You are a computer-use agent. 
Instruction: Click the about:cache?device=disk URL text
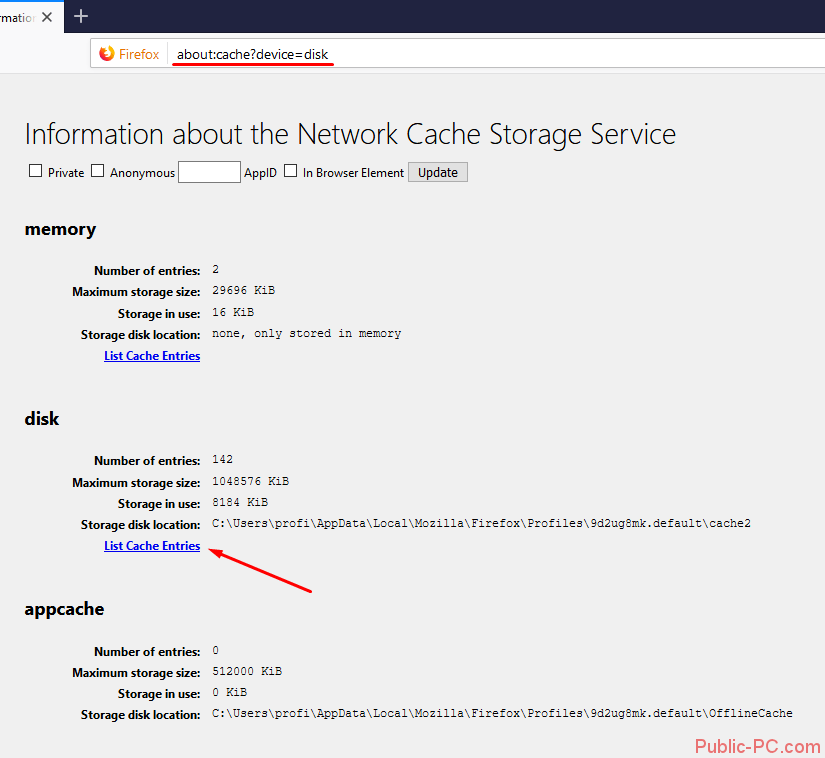click(x=252, y=54)
